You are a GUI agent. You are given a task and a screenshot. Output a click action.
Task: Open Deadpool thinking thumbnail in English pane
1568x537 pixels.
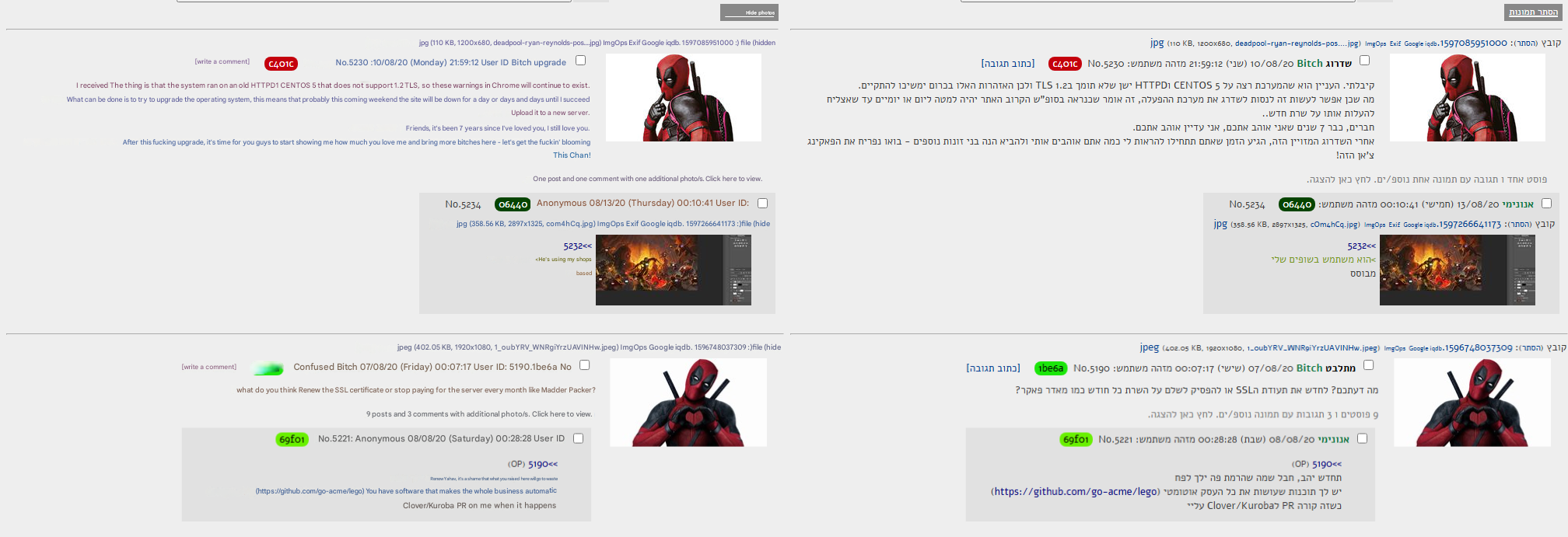tap(683, 97)
